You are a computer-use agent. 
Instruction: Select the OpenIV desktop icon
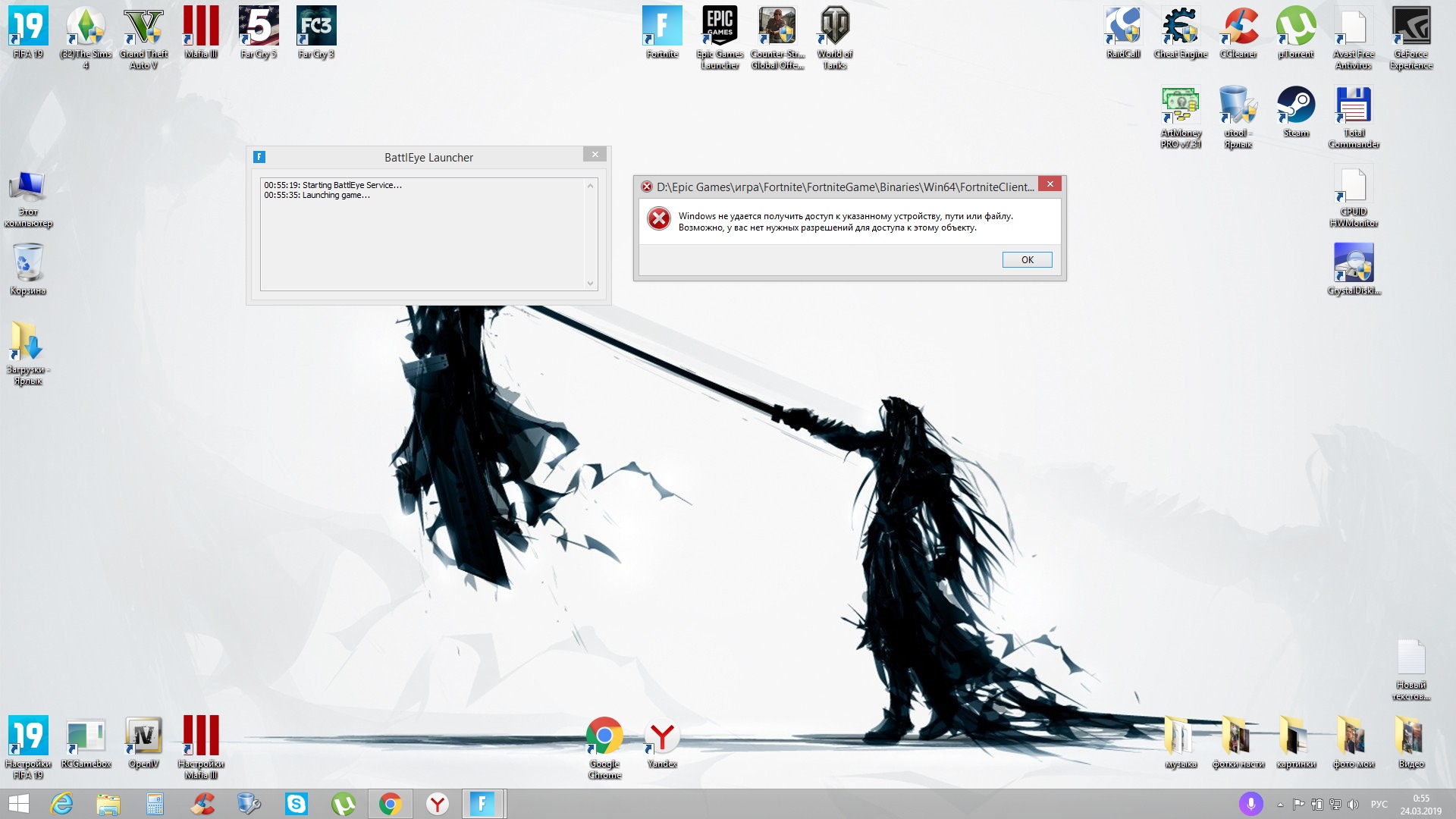click(x=143, y=742)
